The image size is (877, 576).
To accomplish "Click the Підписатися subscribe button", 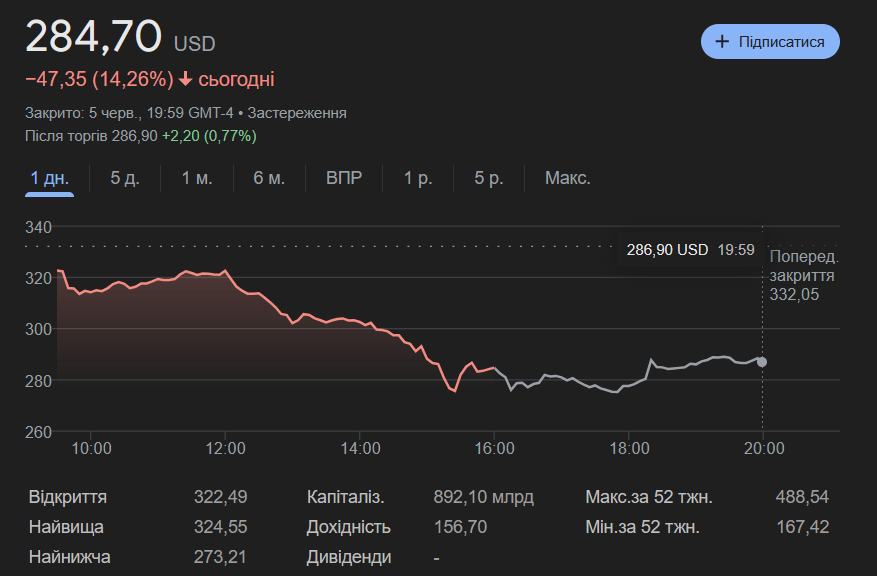I will click(x=770, y=41).
